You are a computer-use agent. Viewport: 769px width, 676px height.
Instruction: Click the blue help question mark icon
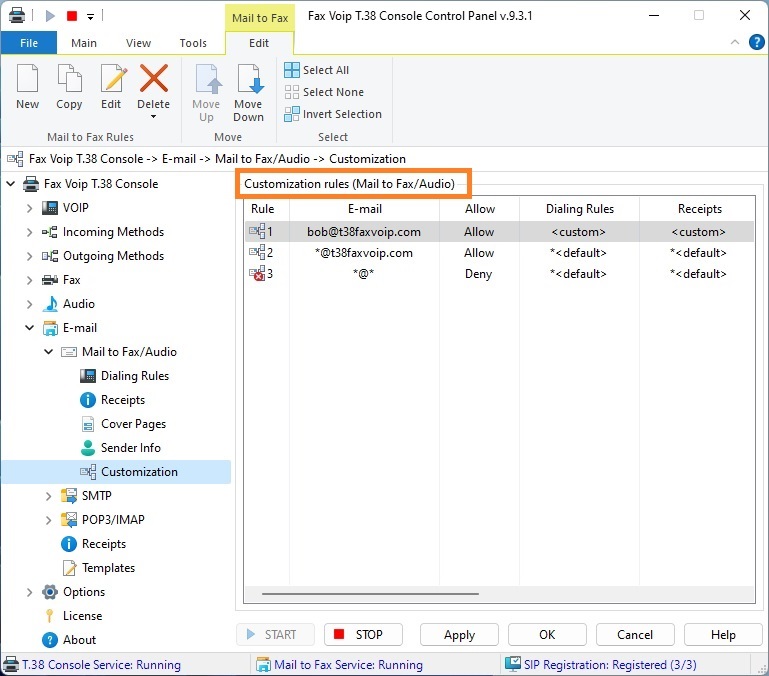coord(756,42)
